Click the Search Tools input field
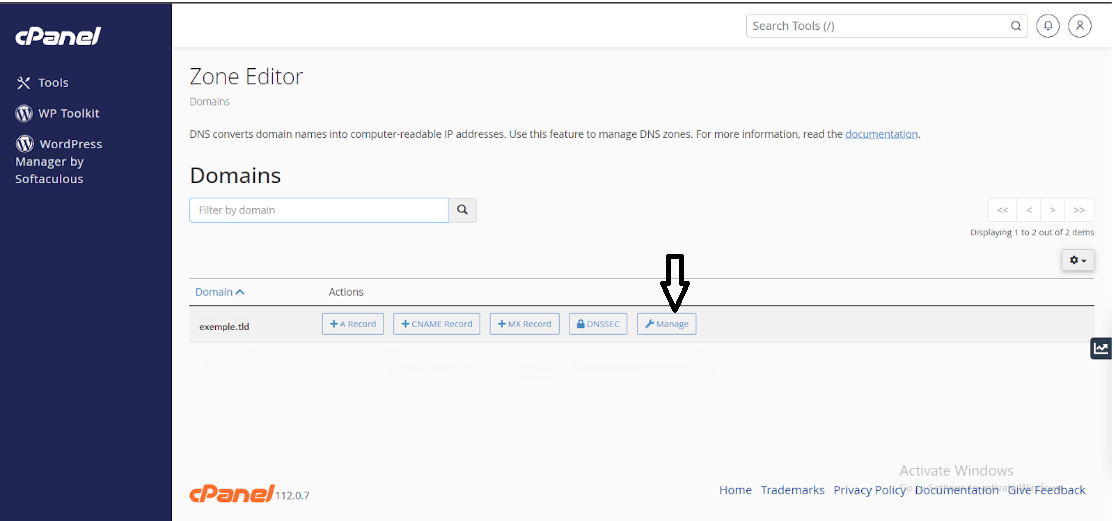 point(876,26)
